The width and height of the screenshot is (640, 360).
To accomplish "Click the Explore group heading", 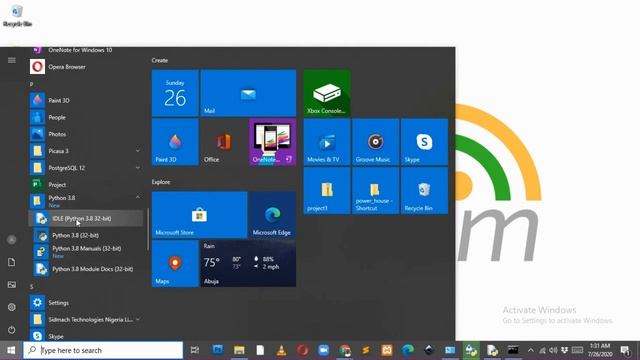I will click(161, 182).
